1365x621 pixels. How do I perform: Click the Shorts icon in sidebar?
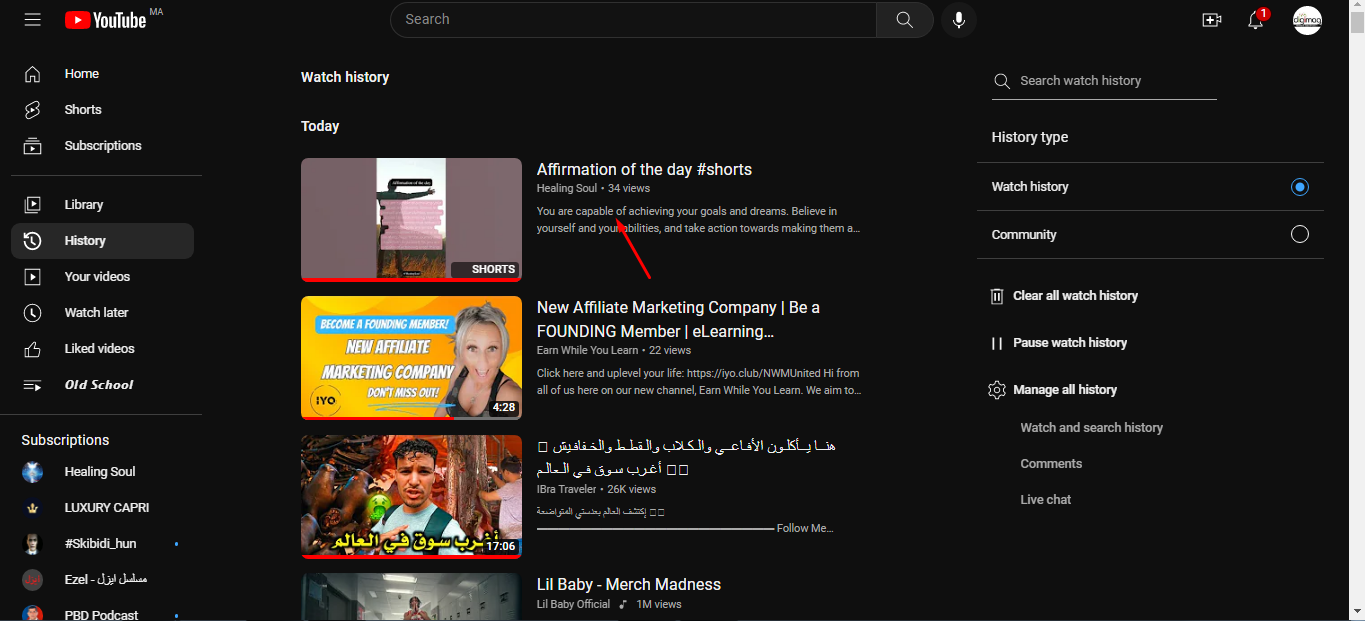pos(33,110)
